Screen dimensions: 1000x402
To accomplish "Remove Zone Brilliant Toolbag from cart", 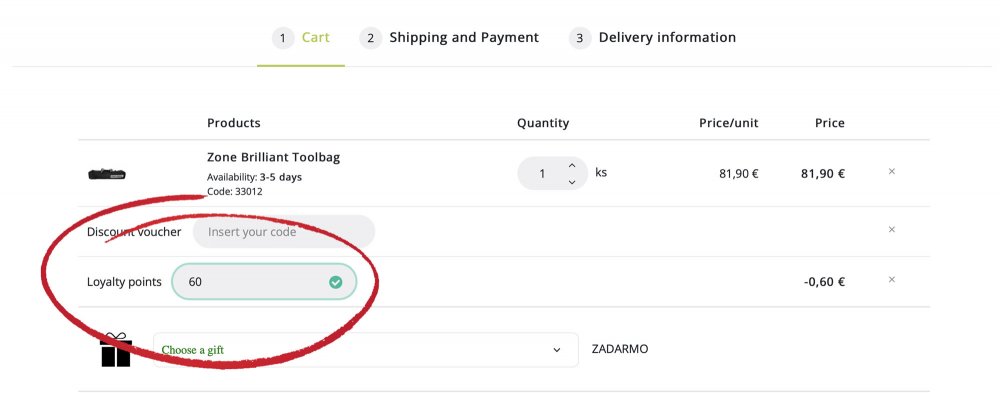I will [x=892, y=172].
